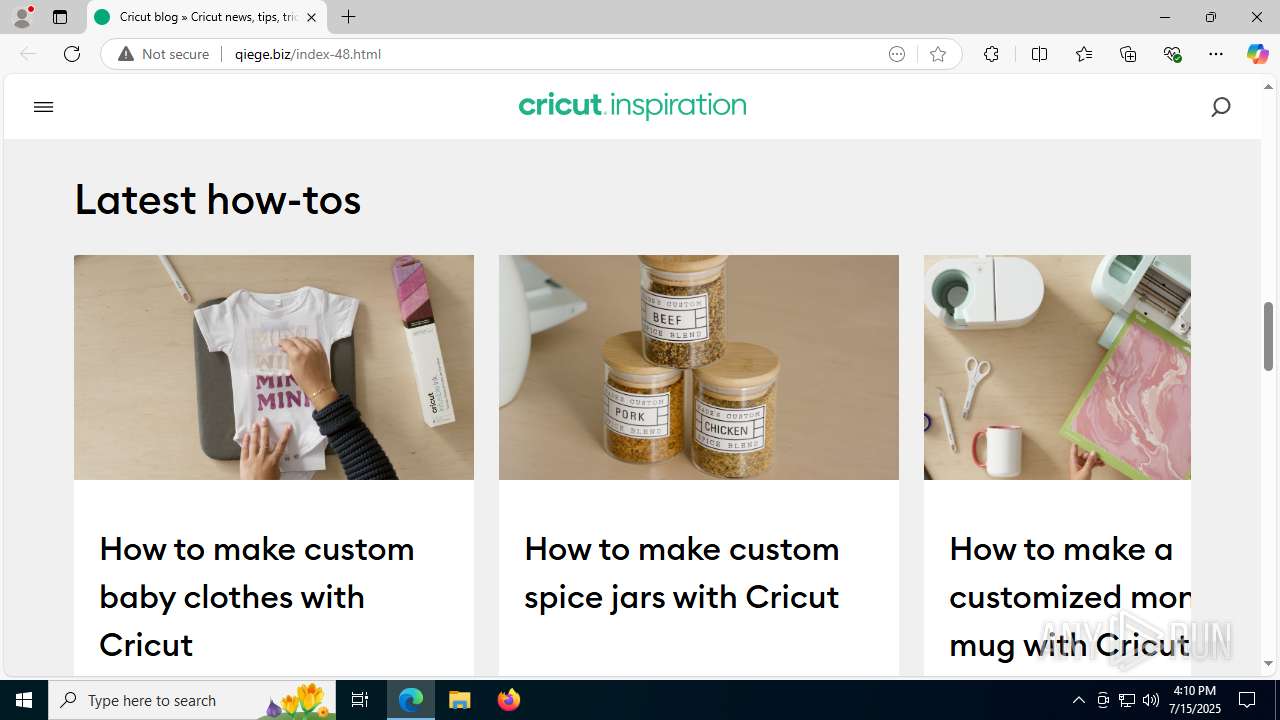The width and height of the screenshot is (1280, 720).
Task: Open Microsoft Edge from taskbar
Action: click(x=411, y=700)
